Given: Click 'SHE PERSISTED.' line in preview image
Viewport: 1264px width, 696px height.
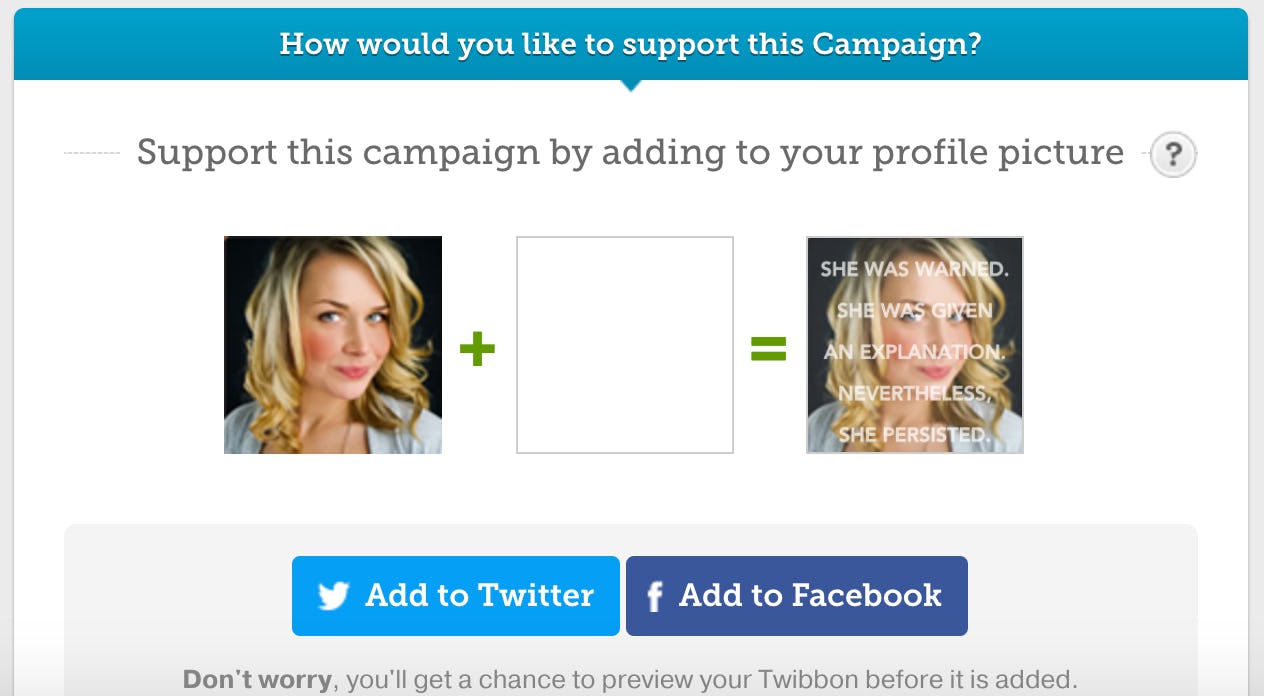Looking at the screenshot, I should tap(913, 435).
